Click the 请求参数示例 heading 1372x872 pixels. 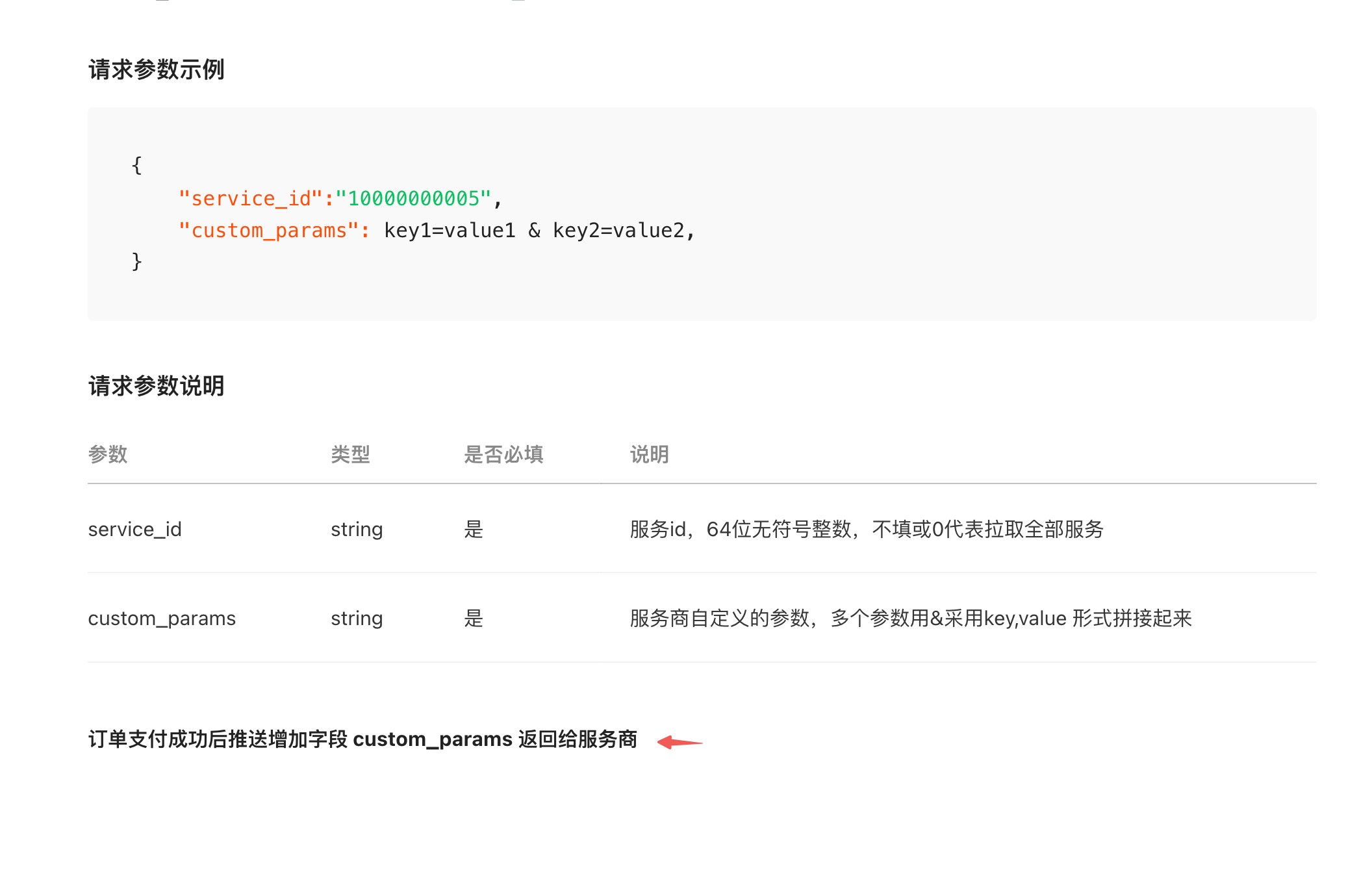(156, 70)
